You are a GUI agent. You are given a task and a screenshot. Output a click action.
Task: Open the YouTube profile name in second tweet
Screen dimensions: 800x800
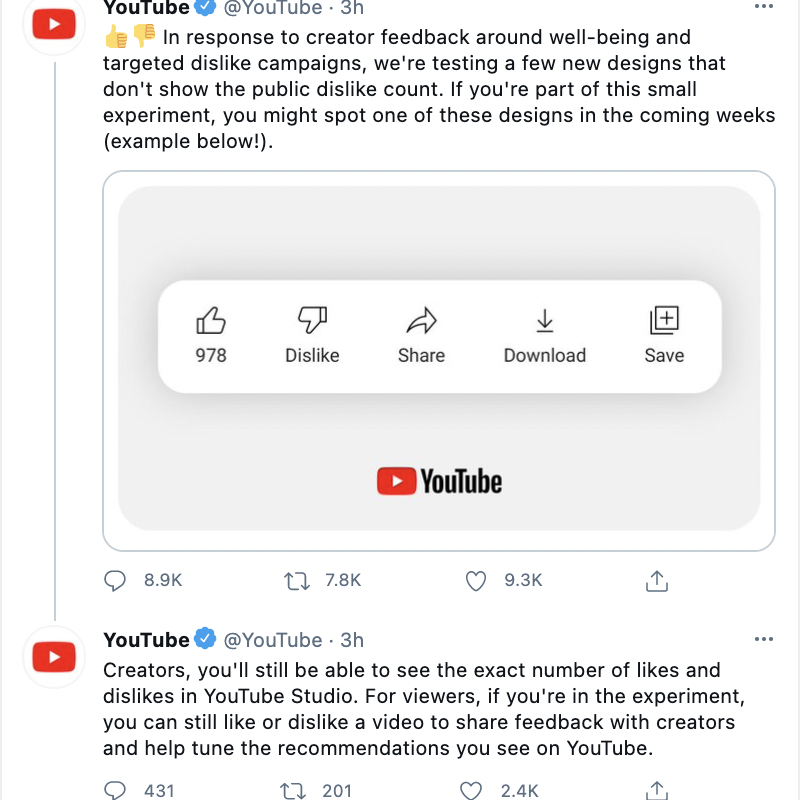point(146,640)
